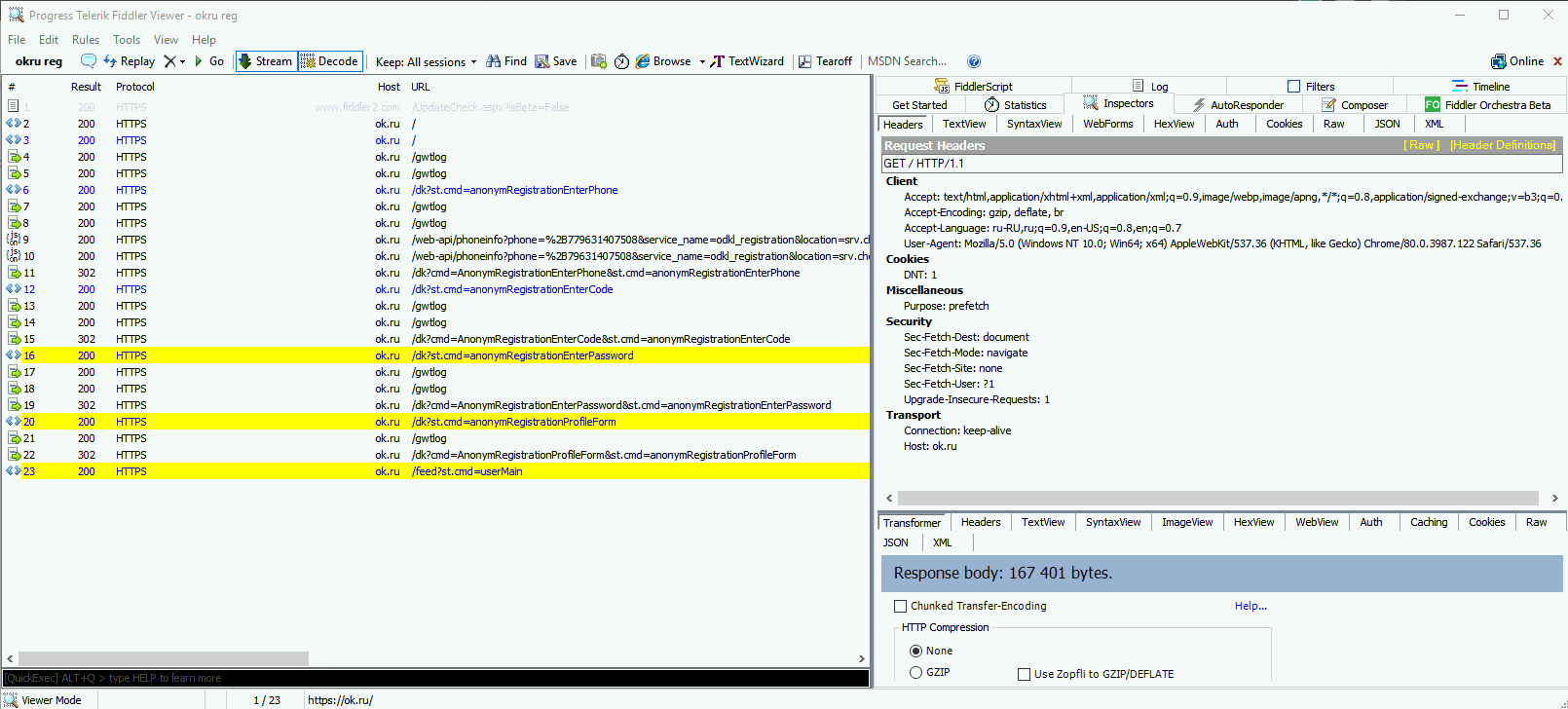Expand the Browse dropdown arrow
This screenshot has height=709, width=1568.
point(702,61)
